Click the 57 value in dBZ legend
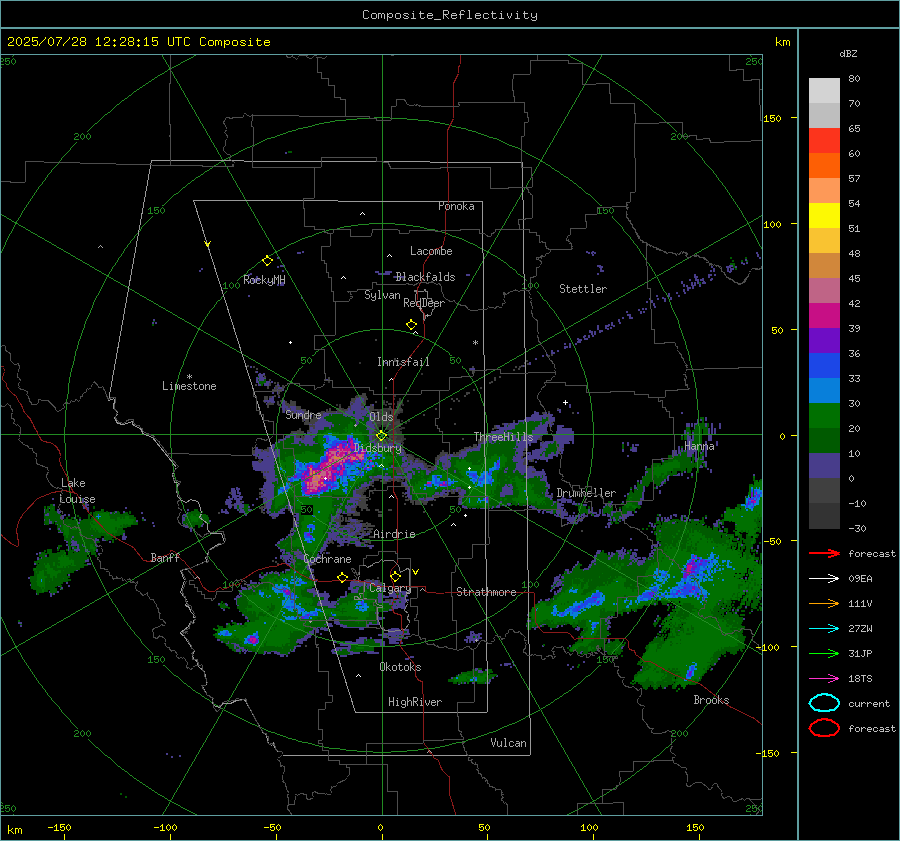Screen dimensions: 900x841 tap(854, 179)
